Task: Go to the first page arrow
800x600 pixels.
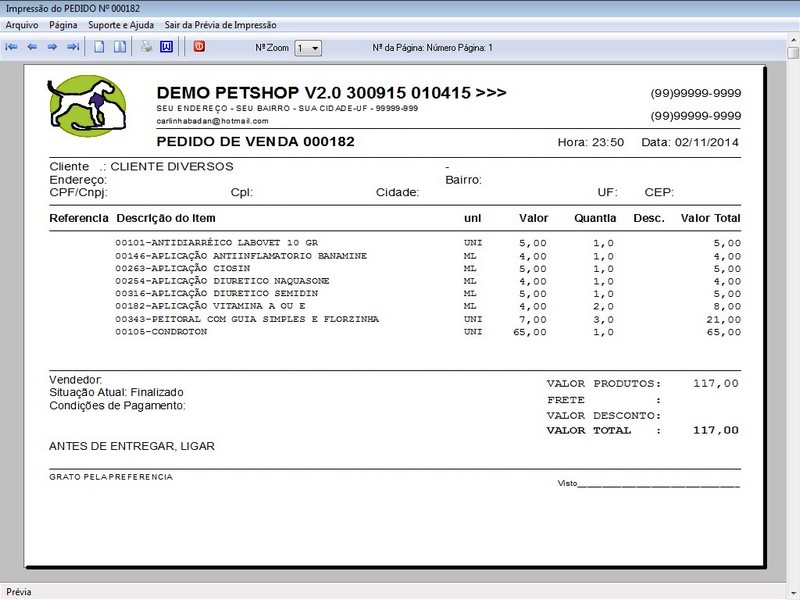Action: click(x=11, y=47)
